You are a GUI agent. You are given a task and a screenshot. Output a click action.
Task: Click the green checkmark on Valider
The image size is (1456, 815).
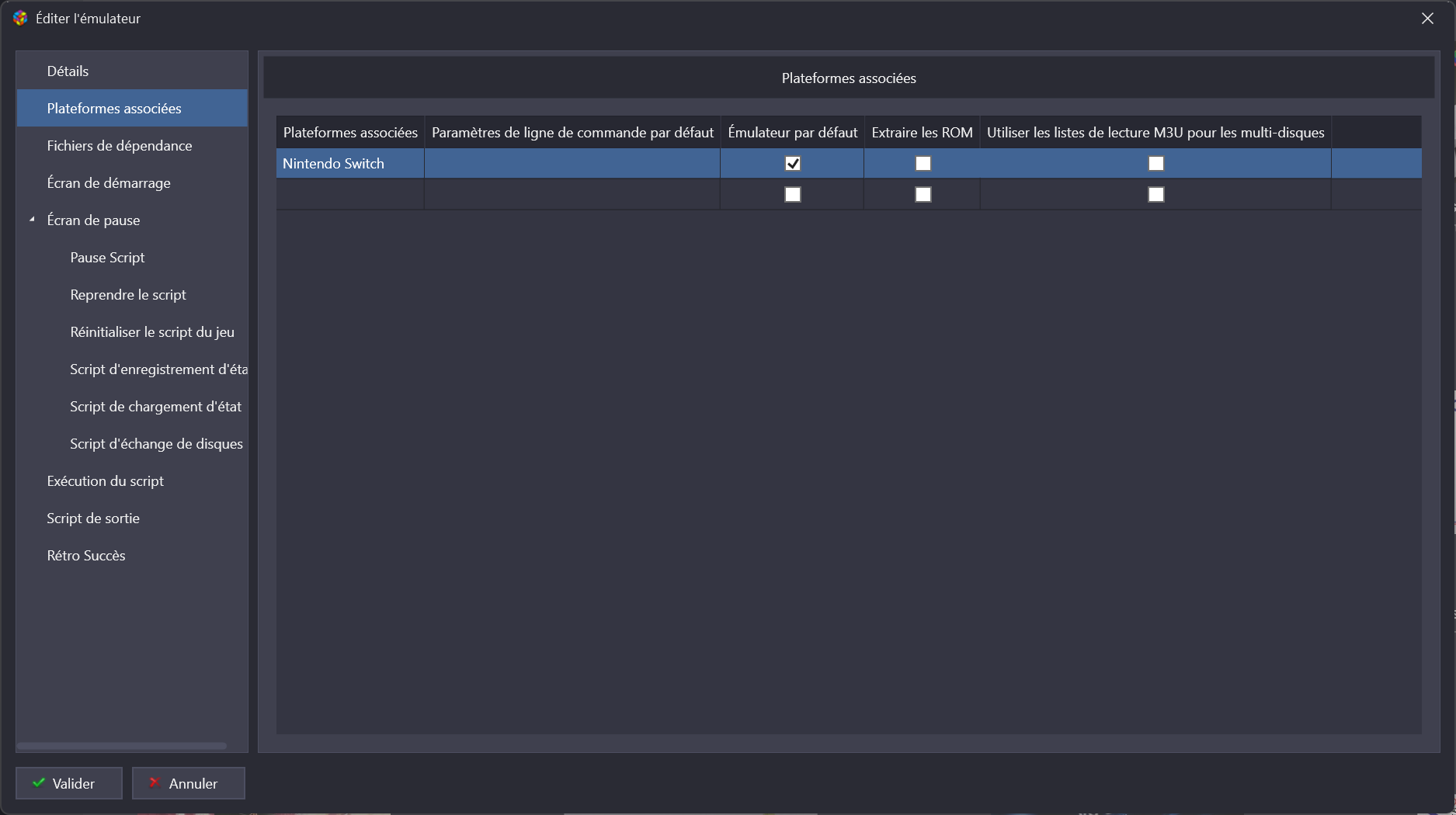coord(39,782)
